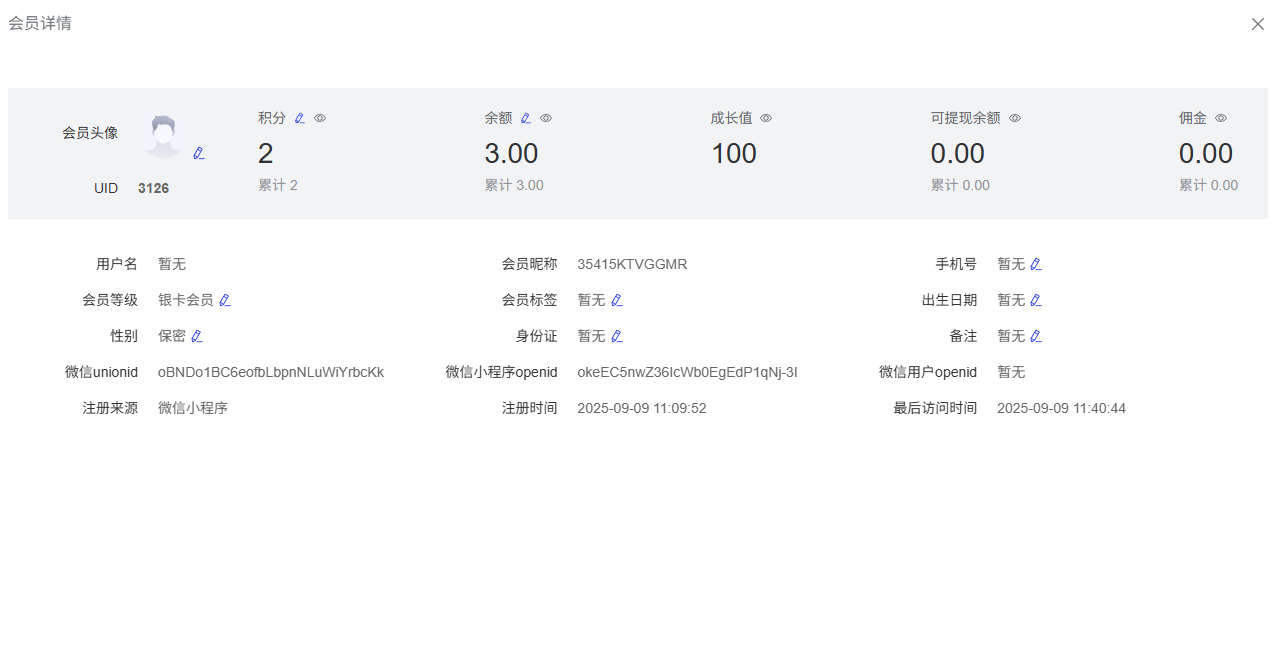Toggle visibility eye next to 余额
Image resolution: width=1280 pixels, height=648 pixels.
click(546, 118)
